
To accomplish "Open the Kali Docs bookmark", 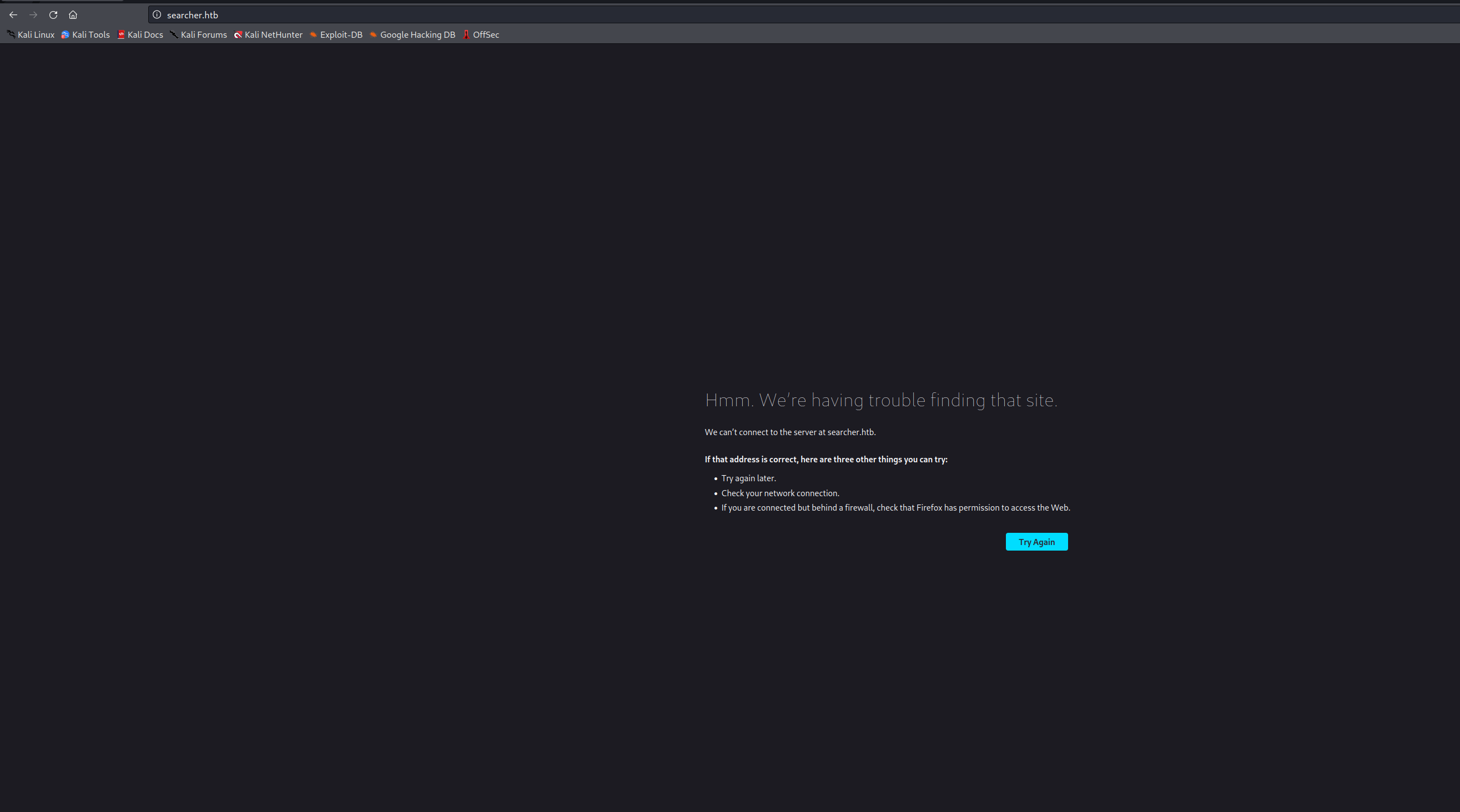I will click(140, 34).
